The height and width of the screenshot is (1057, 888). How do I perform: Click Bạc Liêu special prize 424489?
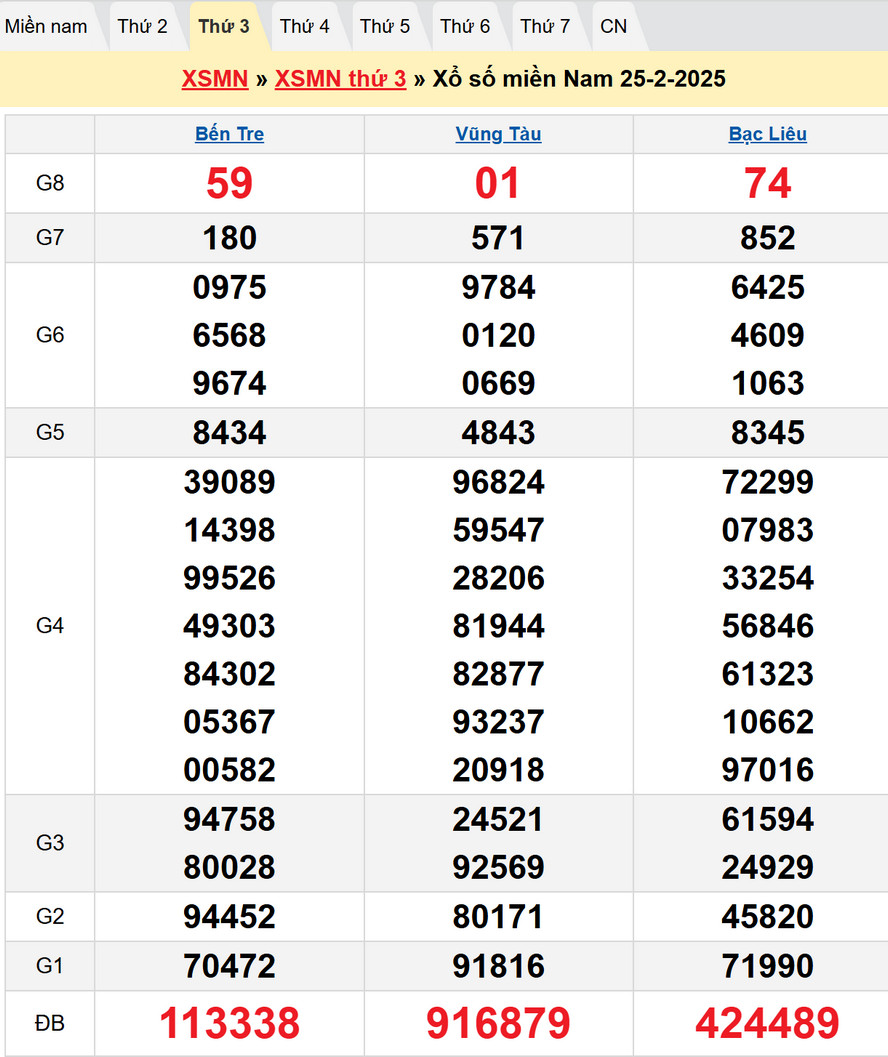pyautogui.click(x=767, y=1023)
